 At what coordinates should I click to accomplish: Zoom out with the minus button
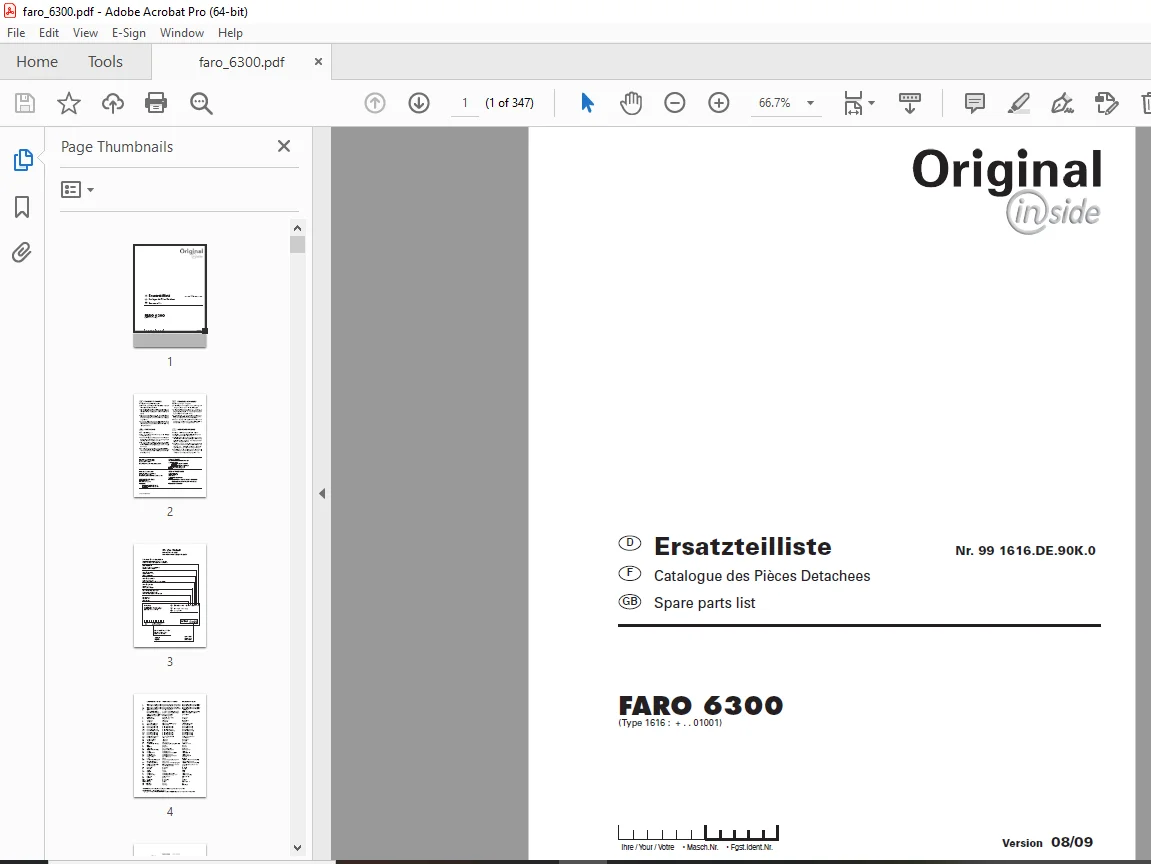tap(675, 103)
